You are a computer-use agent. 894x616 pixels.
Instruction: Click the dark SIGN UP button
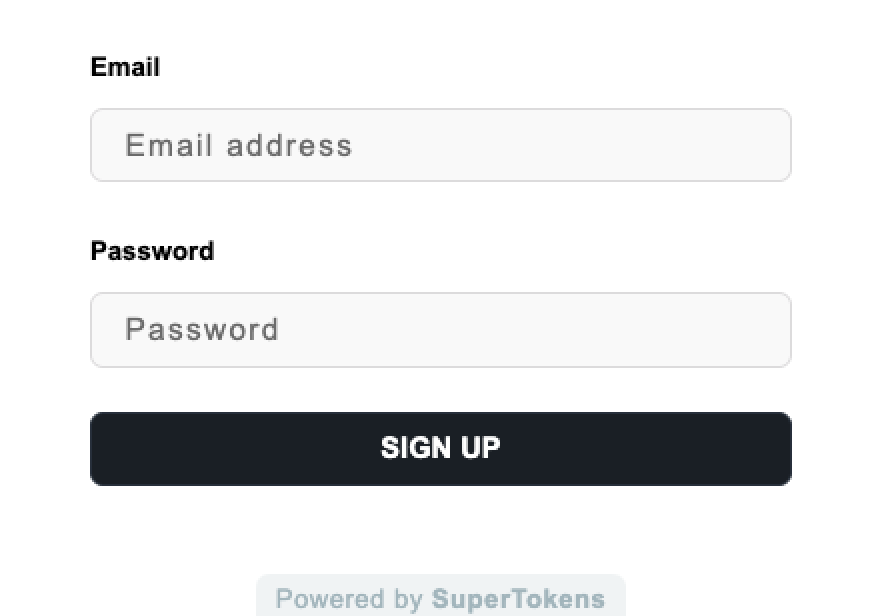[x=440, y=448]
